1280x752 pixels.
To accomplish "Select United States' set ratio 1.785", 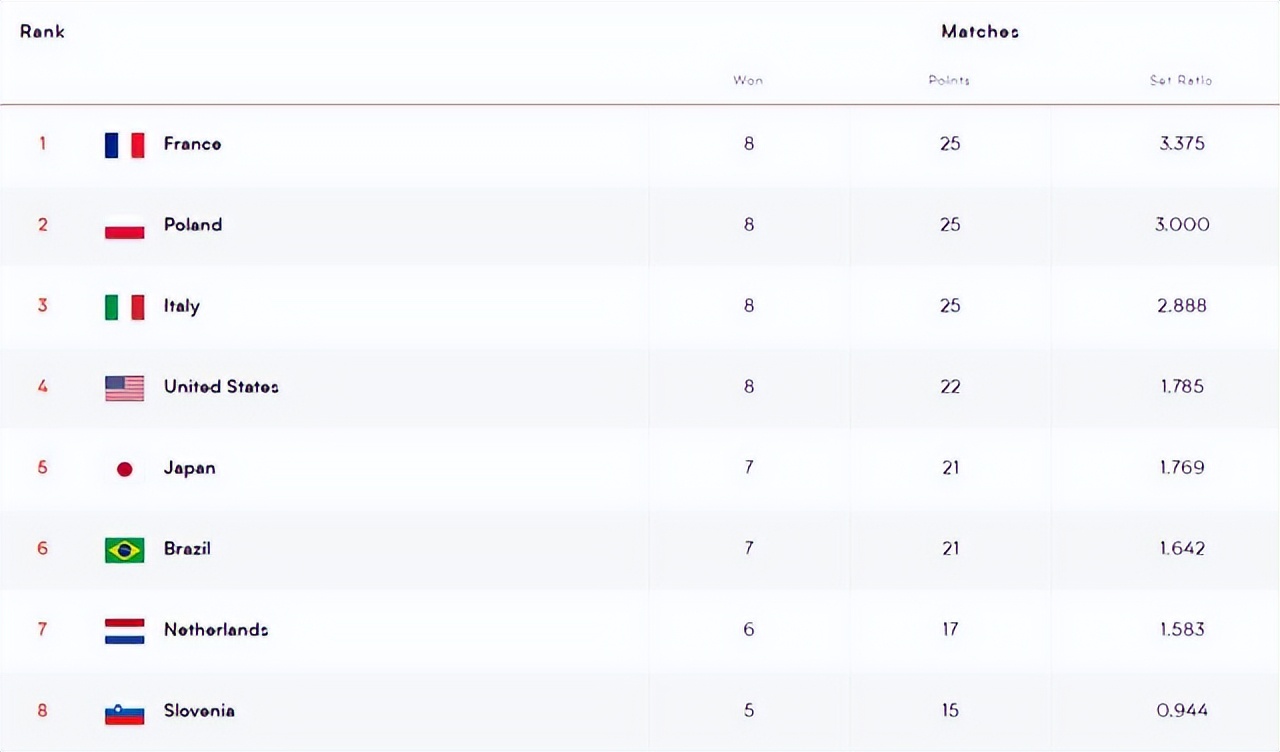I will pos(1182,387).
